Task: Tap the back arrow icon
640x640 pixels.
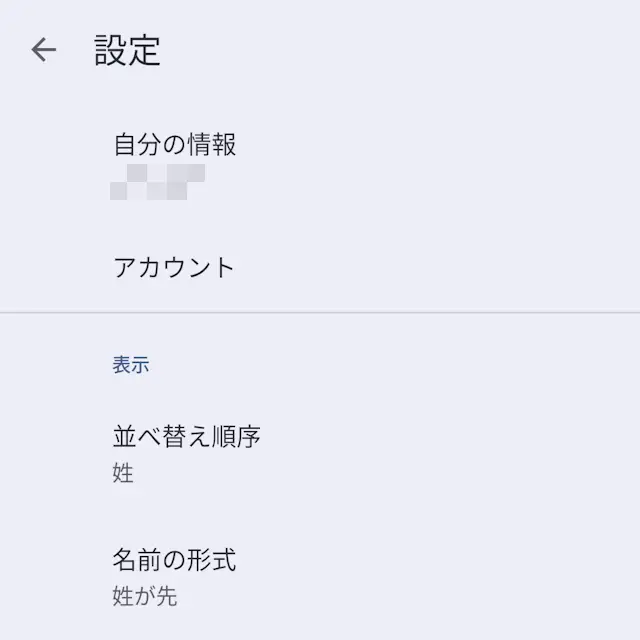Action: point(44,50)
